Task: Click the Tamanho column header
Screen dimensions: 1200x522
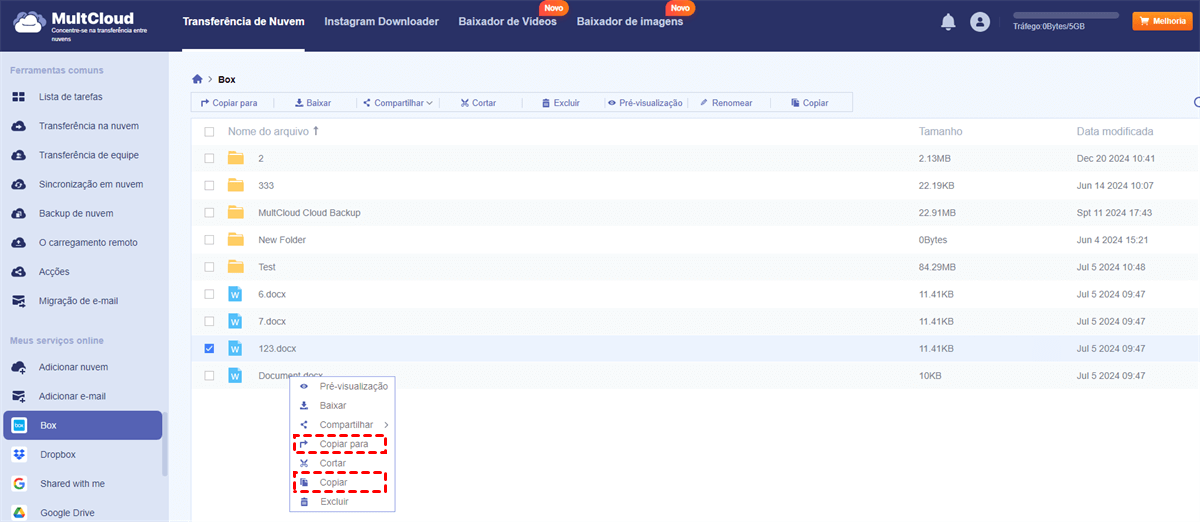Action: 941,131
